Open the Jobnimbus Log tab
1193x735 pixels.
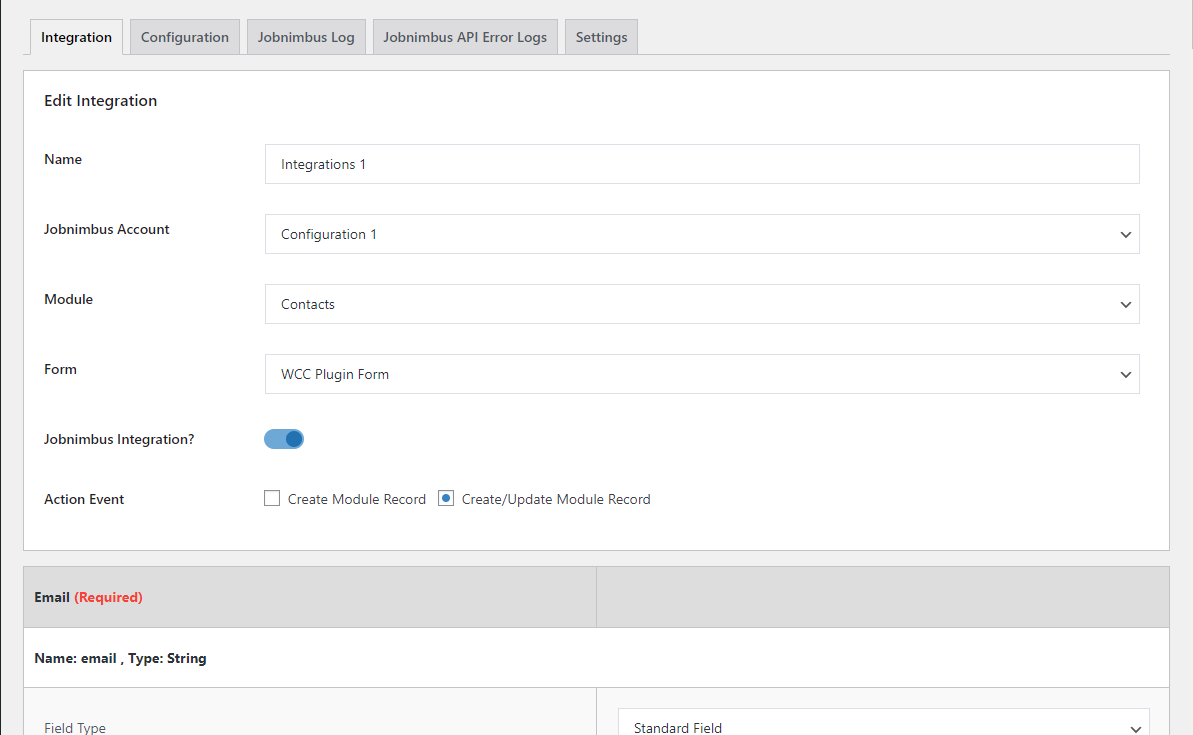(x=306, y=37)
